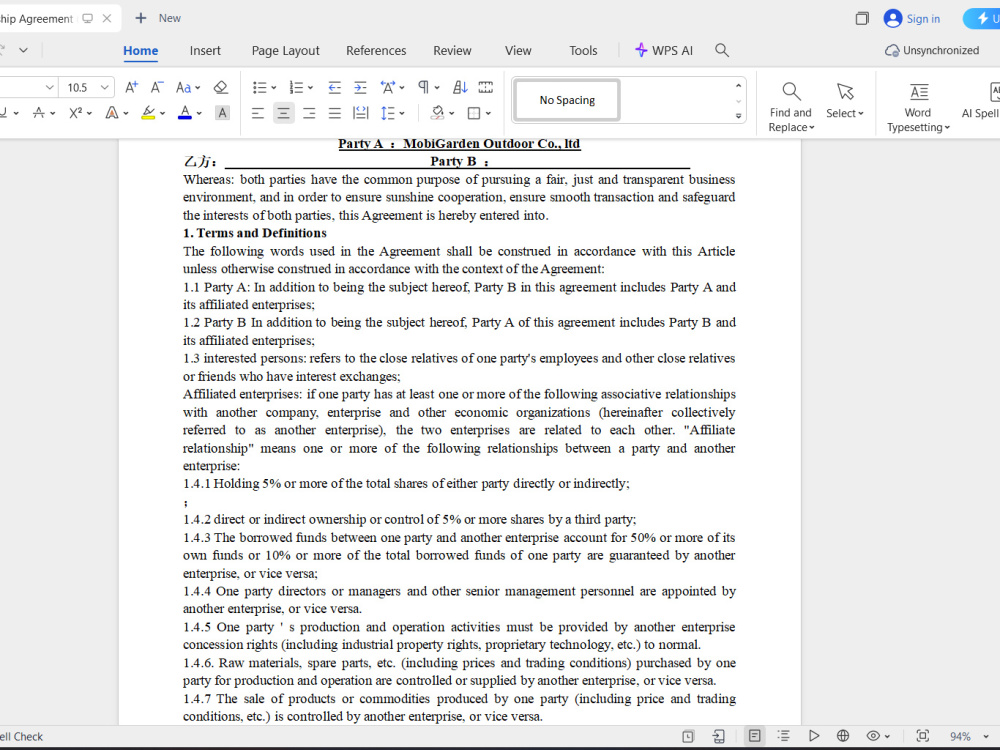This screenshot has width=1000, height=750.
Task: Launch WPS AI
Action: (x=664, y=51)
